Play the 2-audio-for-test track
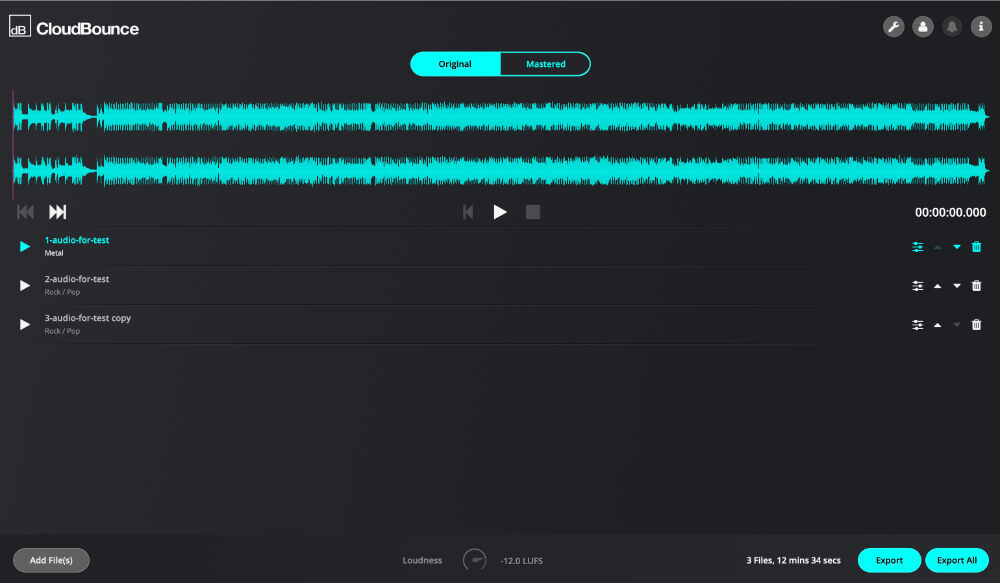1000x583 pixels. (25, 285)
